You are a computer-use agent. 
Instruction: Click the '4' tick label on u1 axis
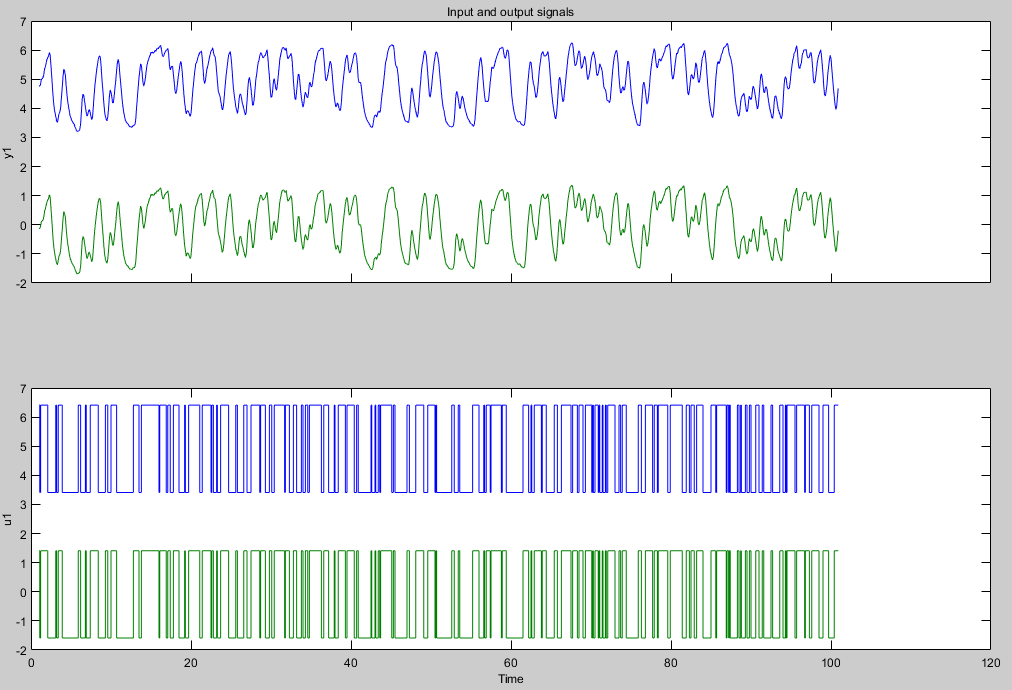click(22, 476)
